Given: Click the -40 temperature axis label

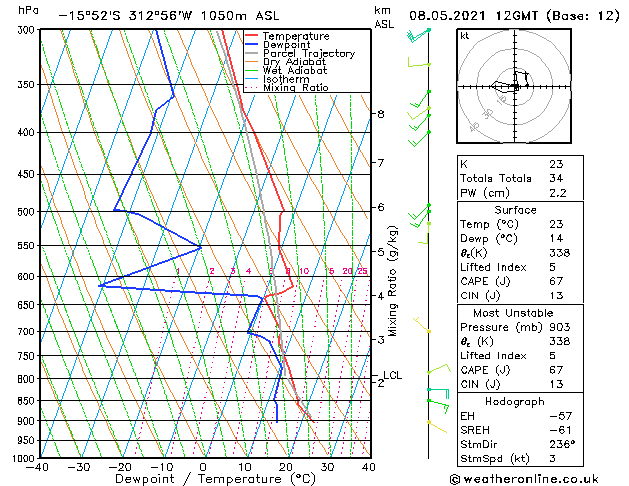Looking at the screenshot, I should click(x=37, y=467).
